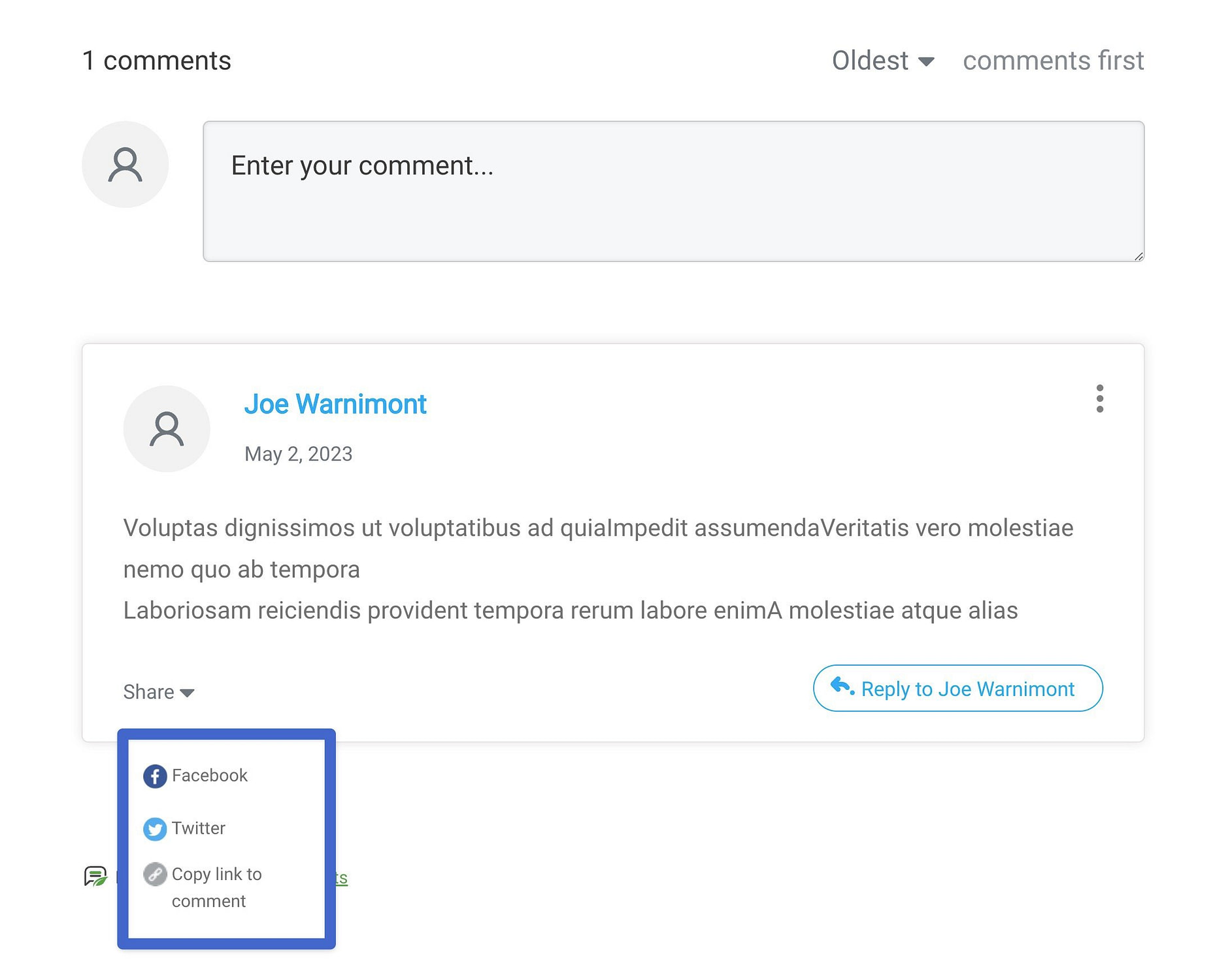Click the caret arrow beside Oldest

point(926,62)
